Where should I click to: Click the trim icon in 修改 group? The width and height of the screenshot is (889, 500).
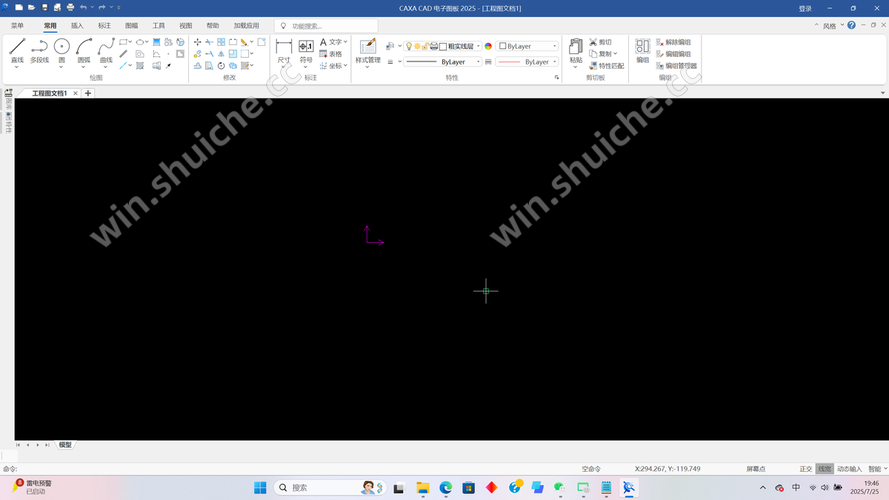click(x=209, y=42)
